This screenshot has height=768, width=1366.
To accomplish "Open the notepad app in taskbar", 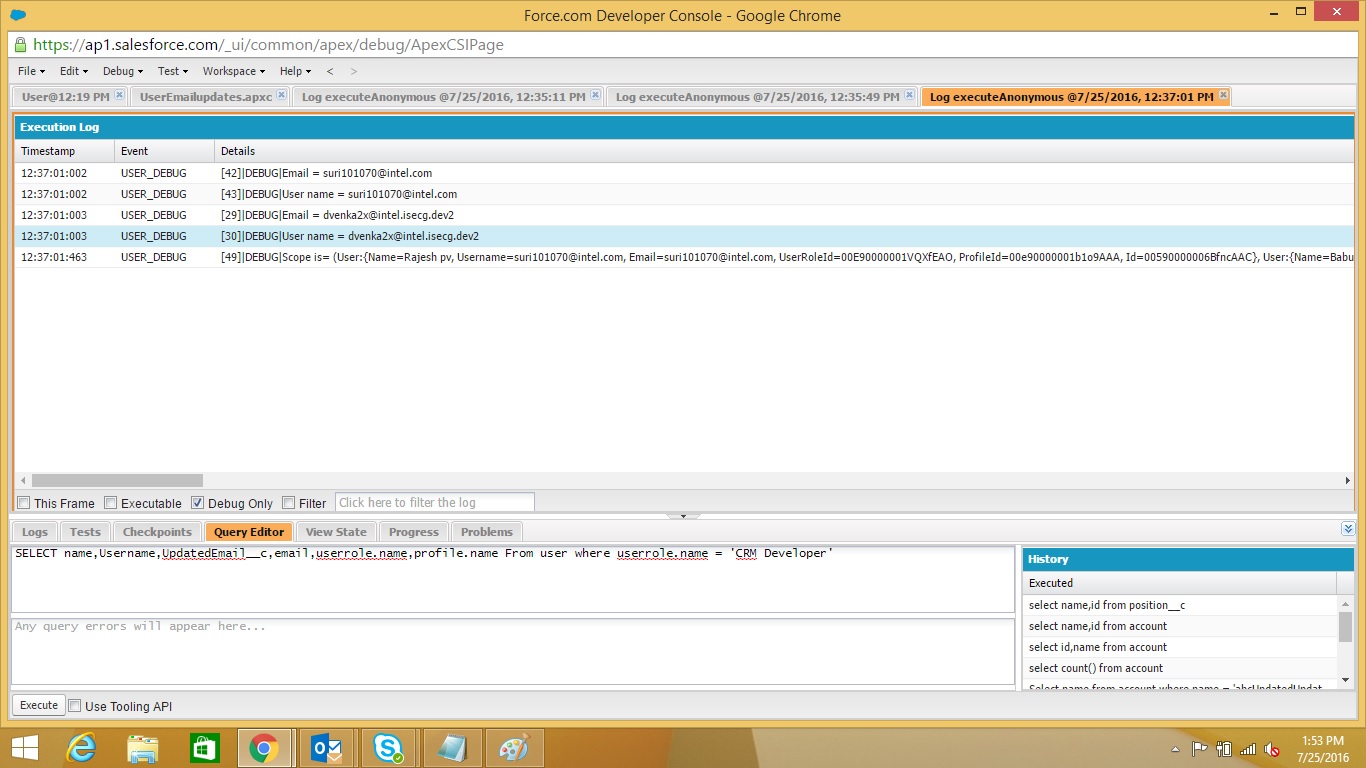I will [x=452, y=748].
